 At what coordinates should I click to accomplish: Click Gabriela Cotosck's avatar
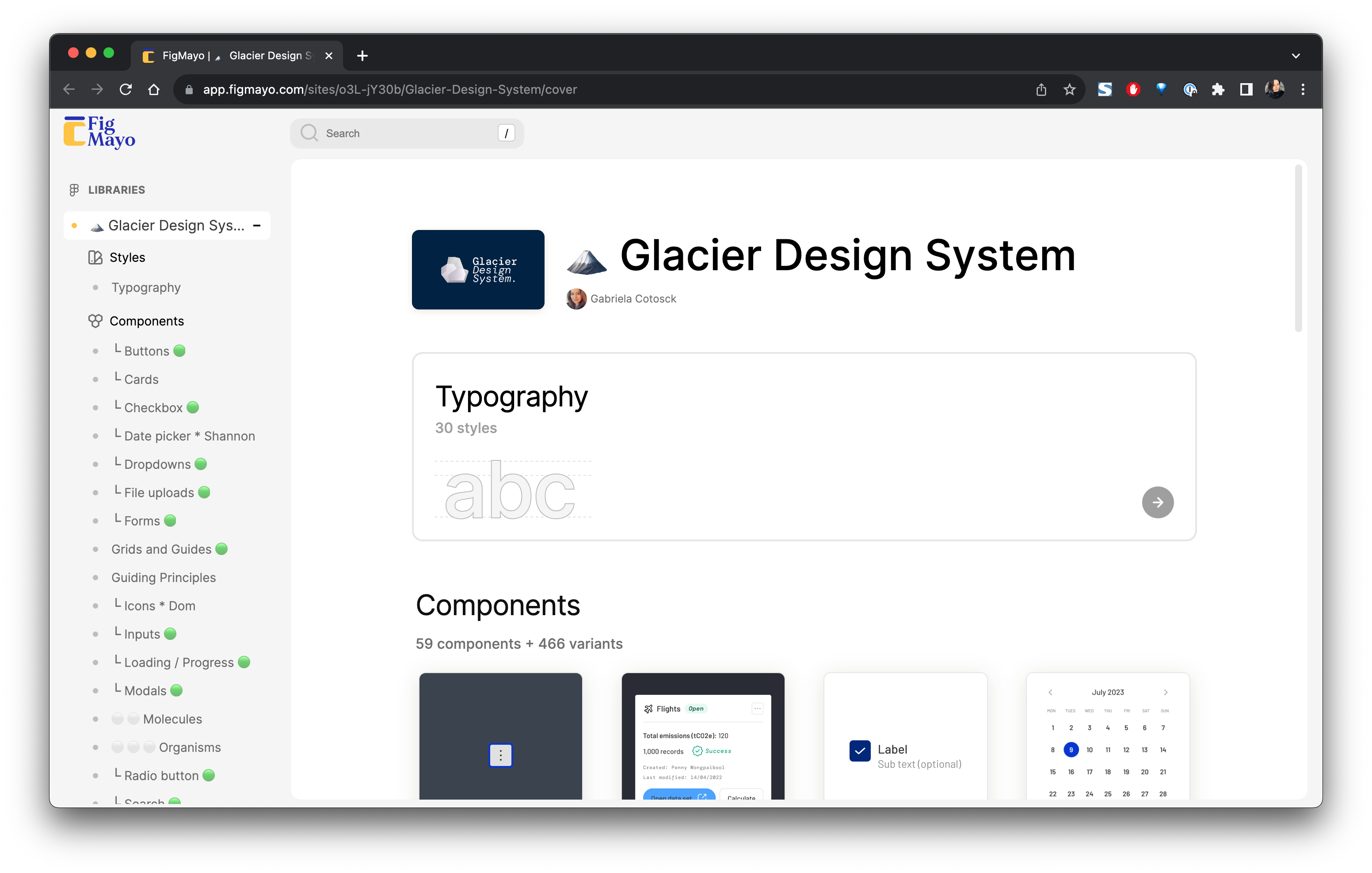pyautogui.click(x=576, y=299)
